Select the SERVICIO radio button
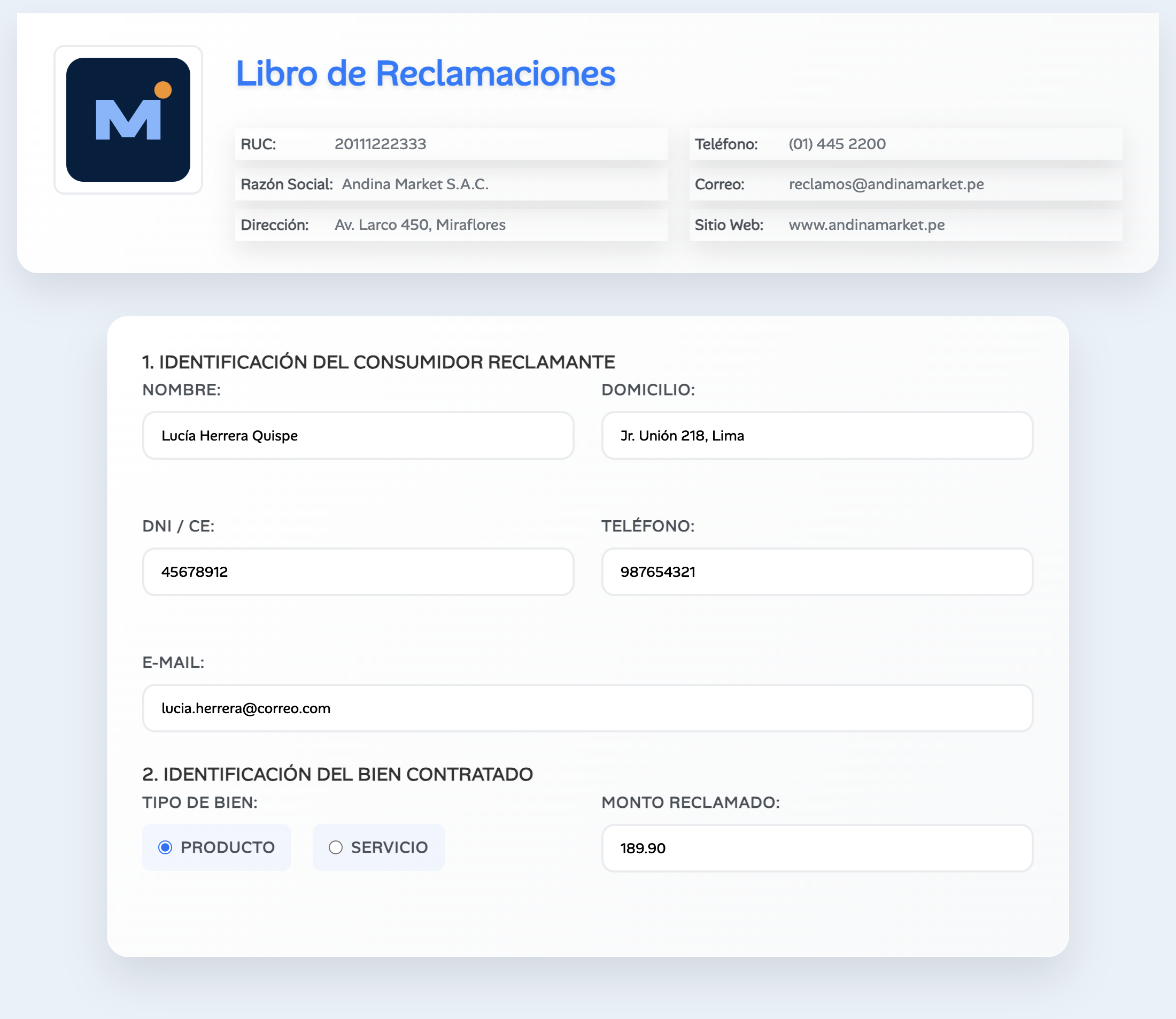 [x=336, y=847]
